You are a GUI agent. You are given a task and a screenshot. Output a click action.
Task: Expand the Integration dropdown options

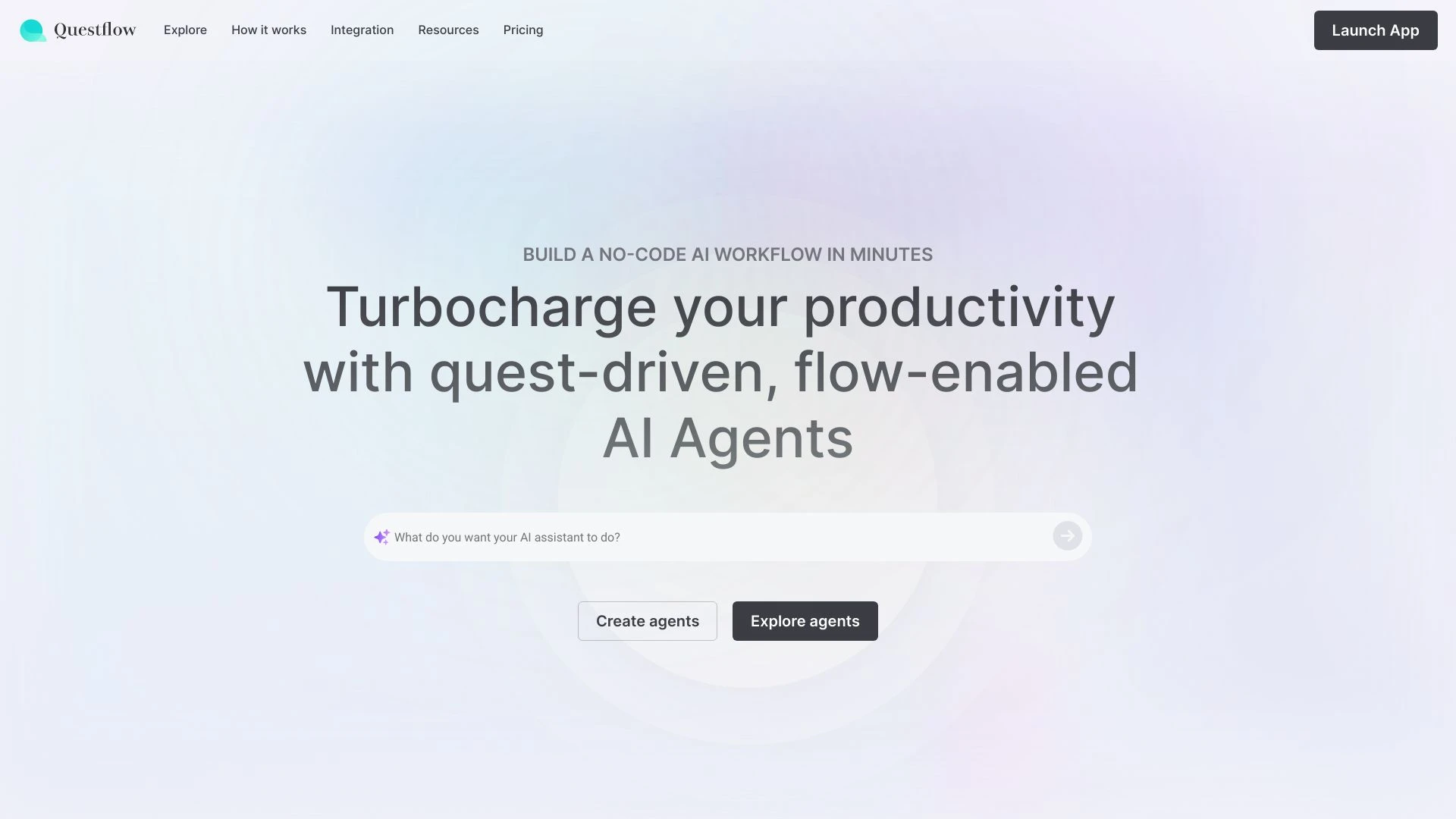tap(362, 30)
